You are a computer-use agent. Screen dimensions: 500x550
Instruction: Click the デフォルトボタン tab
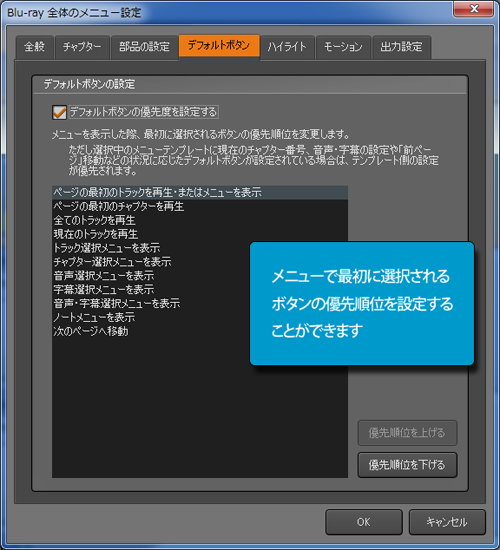point(219,45)
